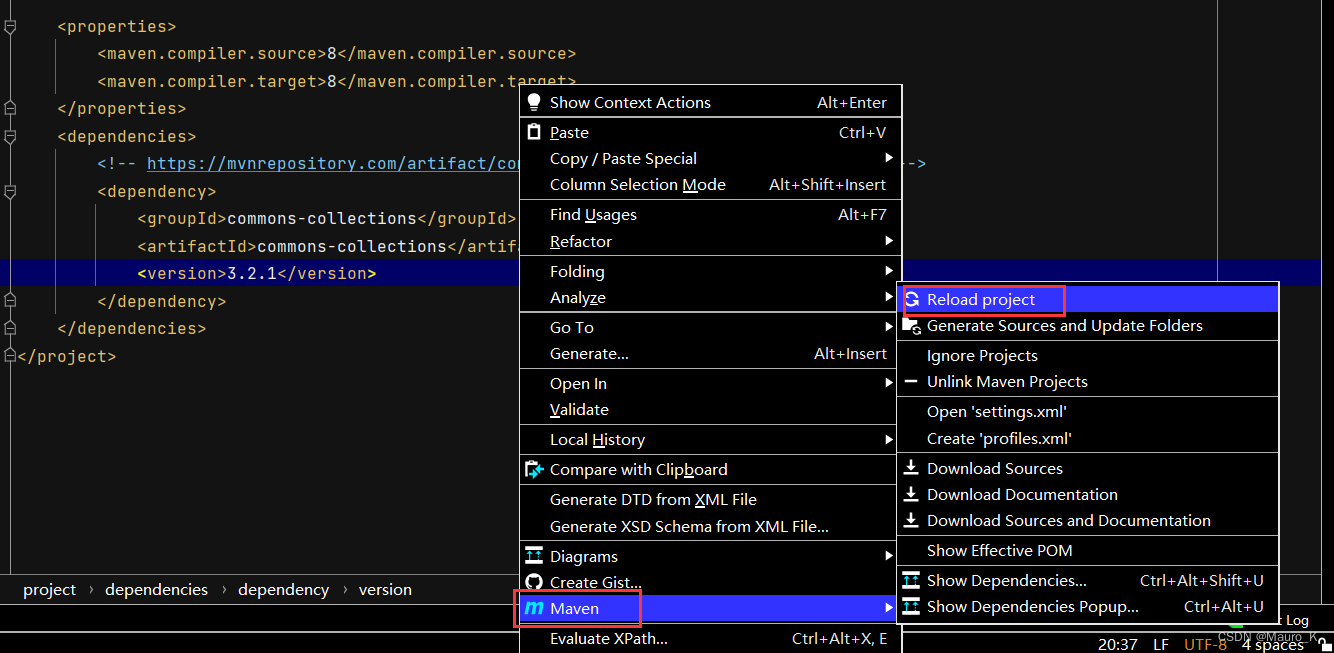This screenshot has height=653, width=1334.
Task: Collapse the properties tag fold marker
Action: click(10, 27)
